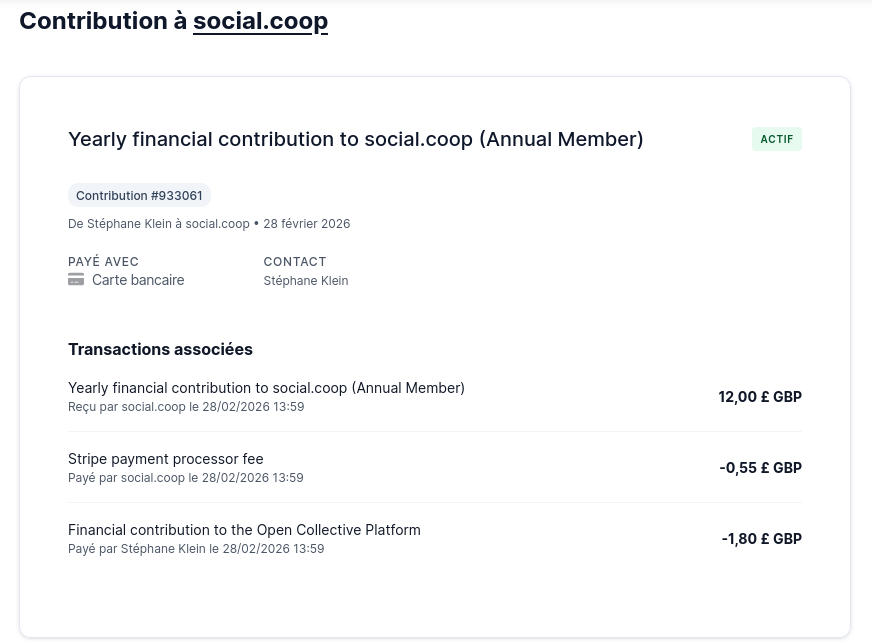The height and width of the screenshot is (643, 872).
Task: Click the CONTACT label
Action: (x=295, y=262)
